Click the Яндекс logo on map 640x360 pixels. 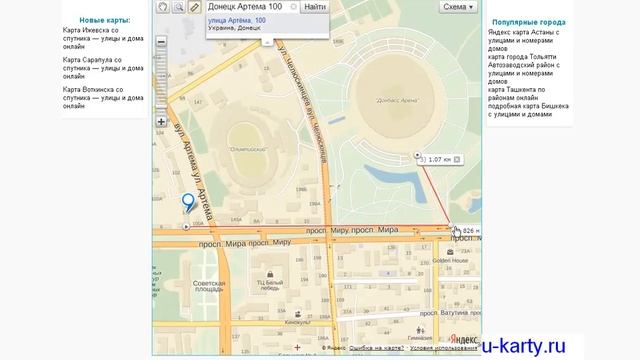click(463, 340)
